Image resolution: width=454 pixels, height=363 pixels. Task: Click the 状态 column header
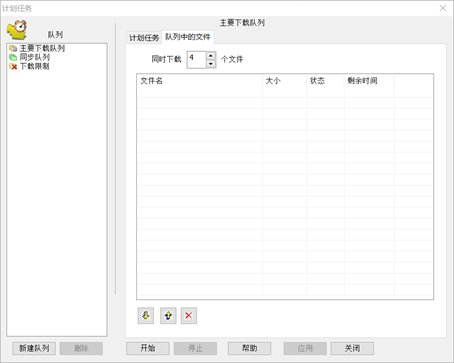coord(325,81)
